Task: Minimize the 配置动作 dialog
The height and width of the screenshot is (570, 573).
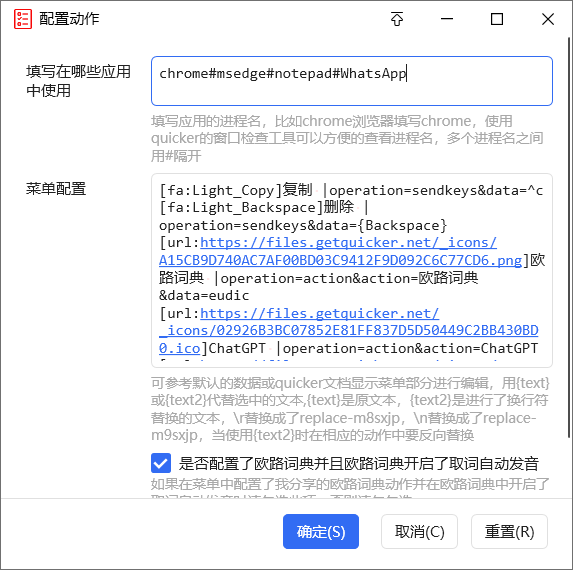Action: point(447,19)
